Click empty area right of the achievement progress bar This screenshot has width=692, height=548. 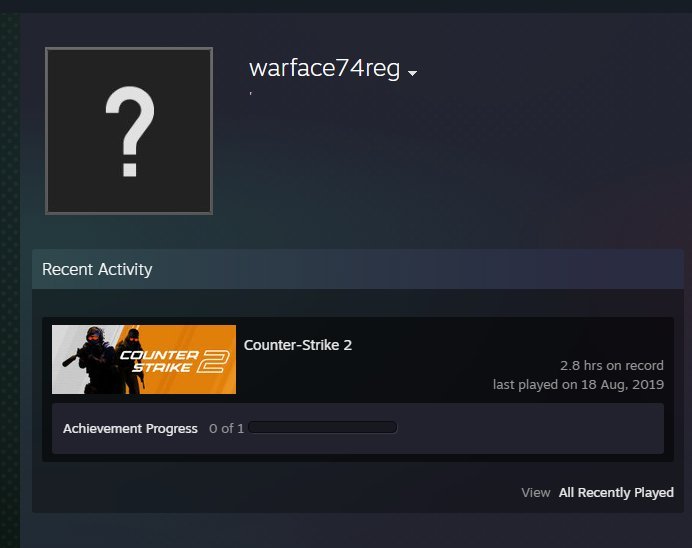[x=530, y=428]
